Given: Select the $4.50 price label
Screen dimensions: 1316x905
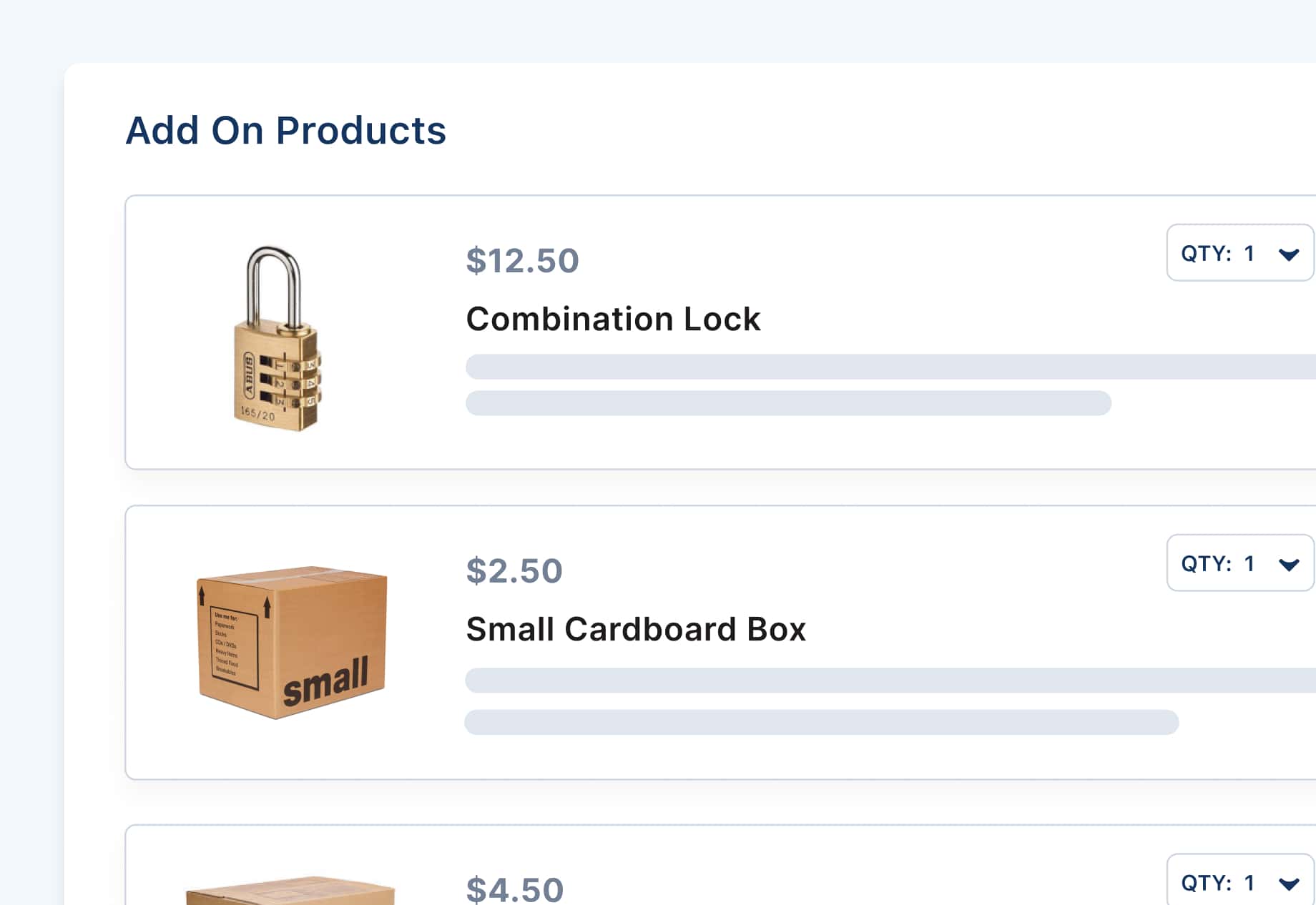Looking at the screenshot, I should coord(514,889).
